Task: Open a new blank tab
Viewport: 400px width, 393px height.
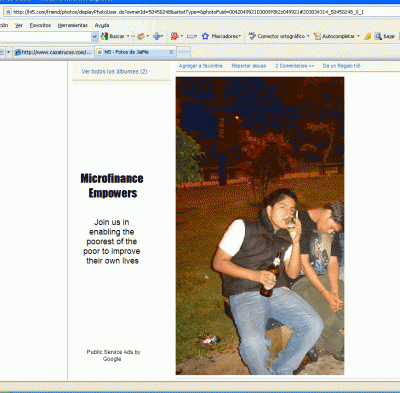Action: point(184,52)
